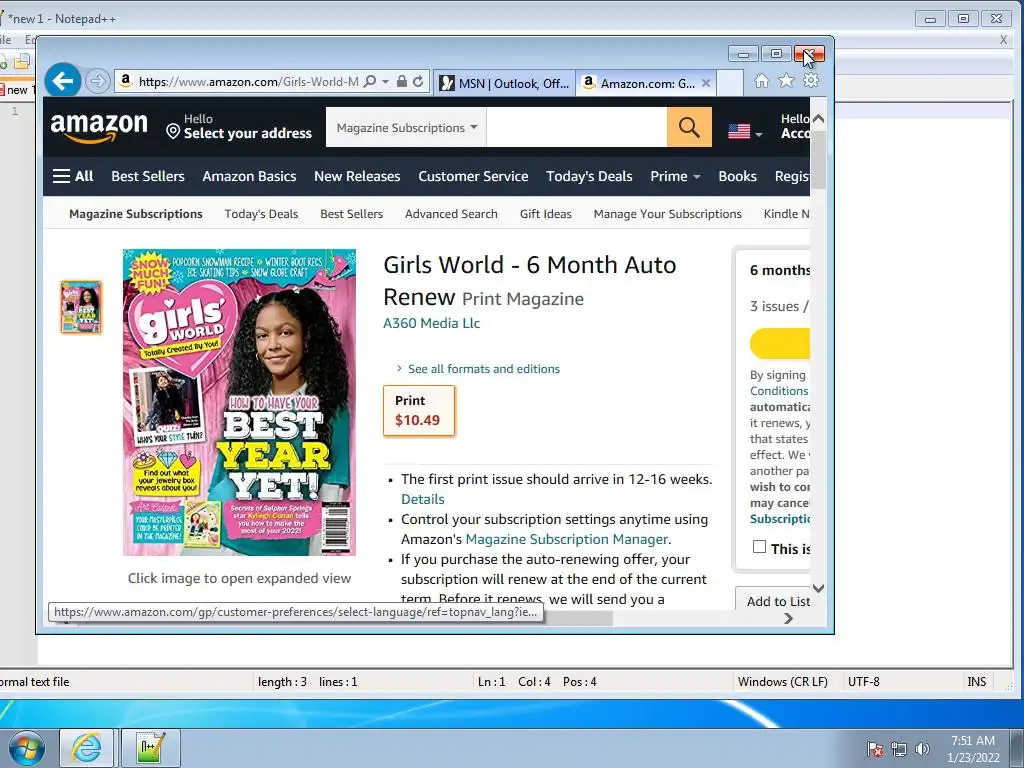Switch to the MSN | Outlook browser tab
Screen dimensions: 1024x768
click(x=504, y=84)
